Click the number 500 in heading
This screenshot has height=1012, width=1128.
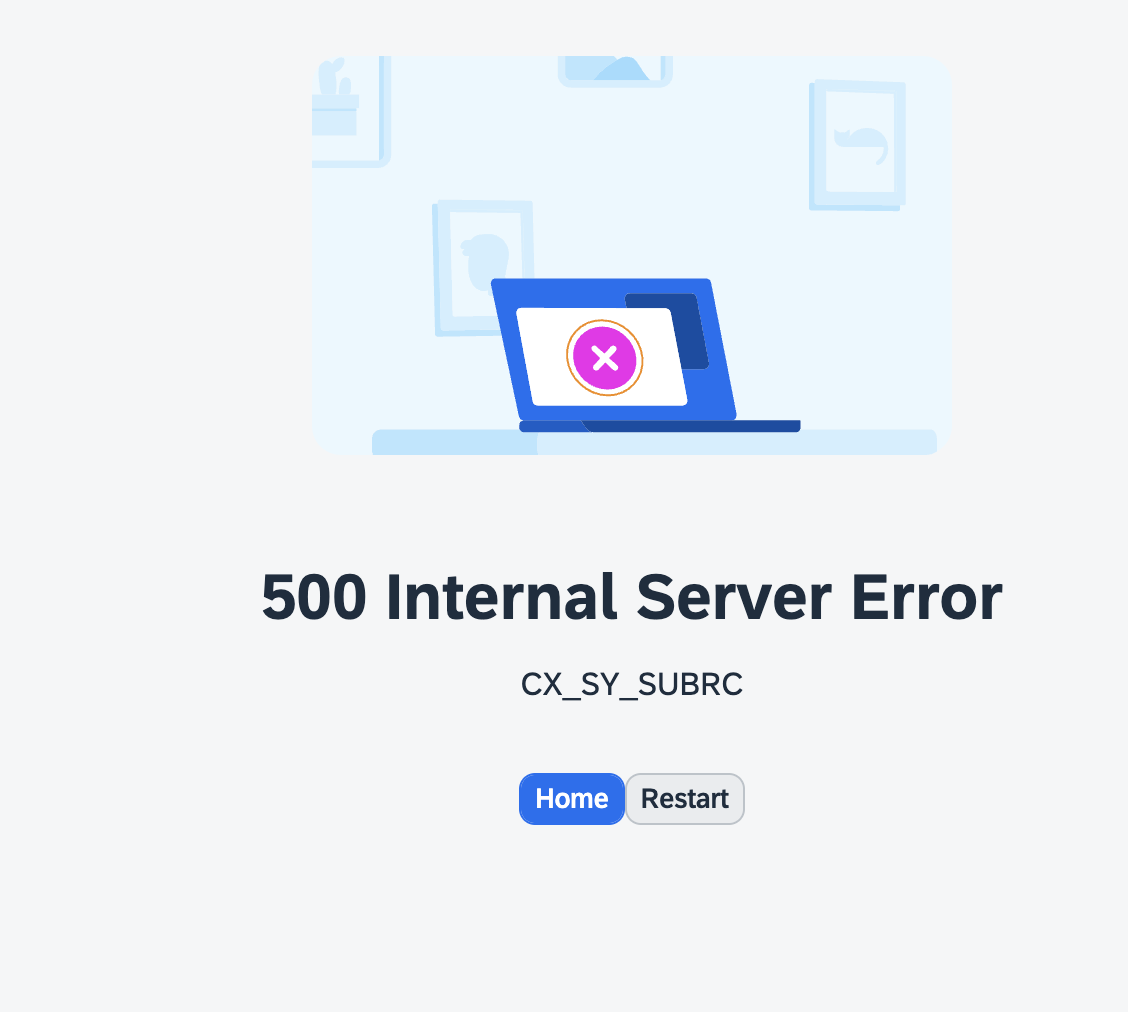click(314, 596)
